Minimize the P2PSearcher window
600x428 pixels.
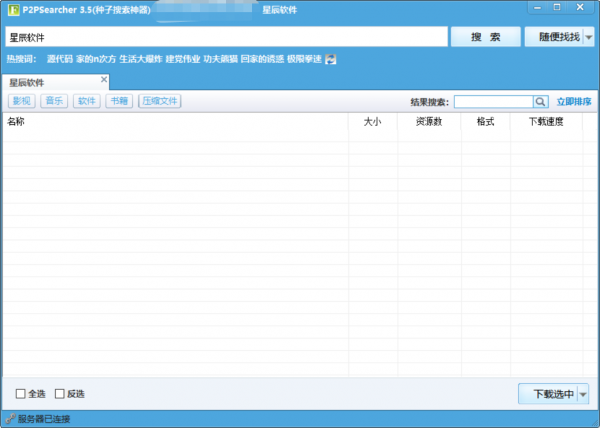point(538,8)
